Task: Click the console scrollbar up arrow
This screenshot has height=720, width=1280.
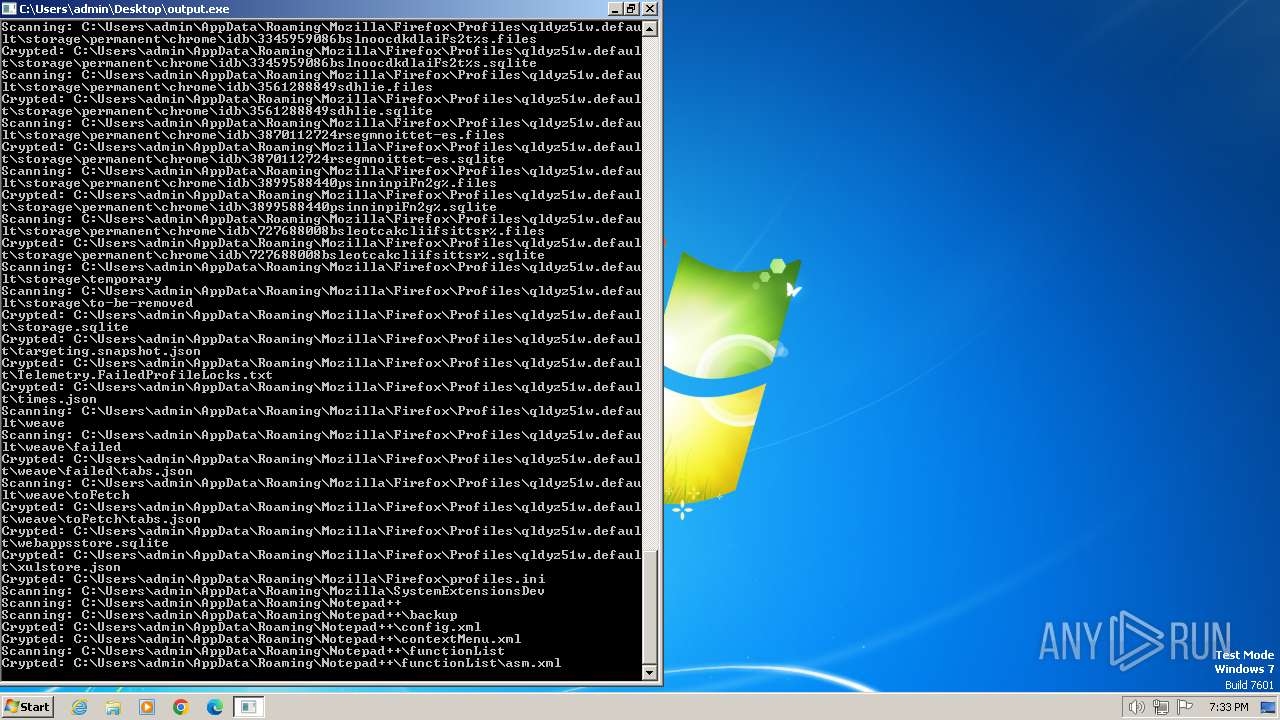Action: click(650, 28)
